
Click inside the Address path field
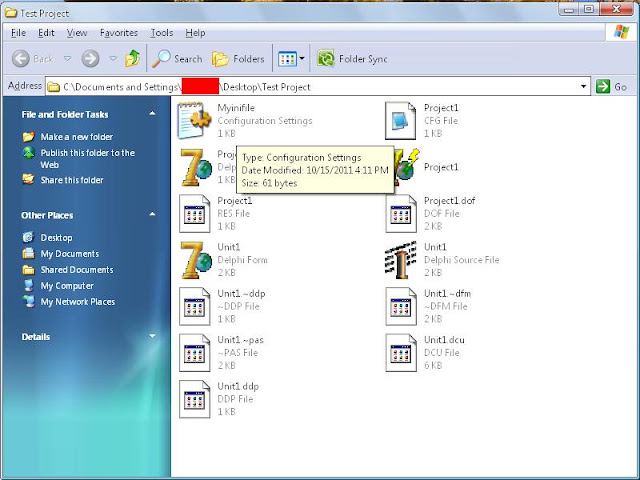tap(318, 87)
